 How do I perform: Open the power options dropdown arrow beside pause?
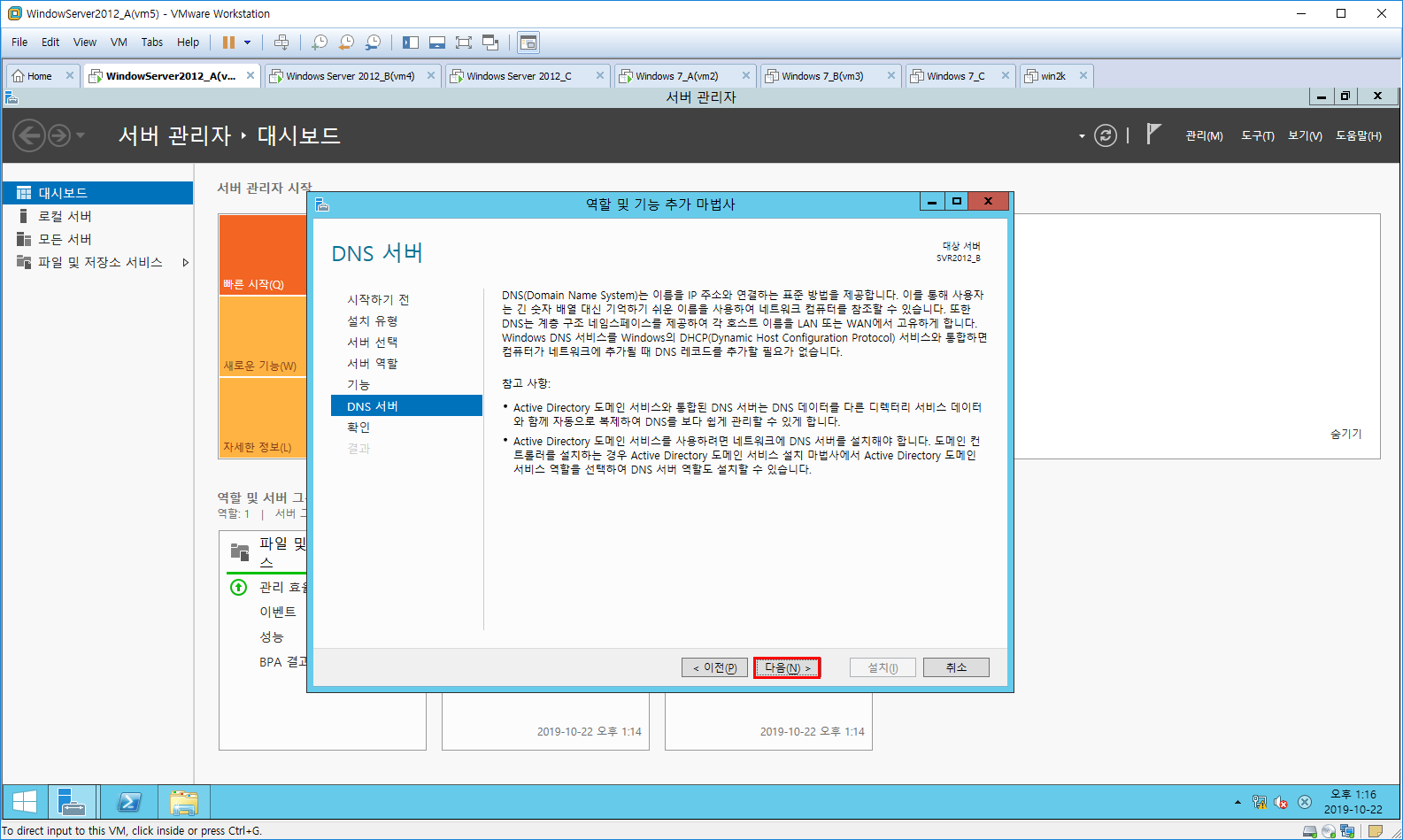[x=248, y=42]
